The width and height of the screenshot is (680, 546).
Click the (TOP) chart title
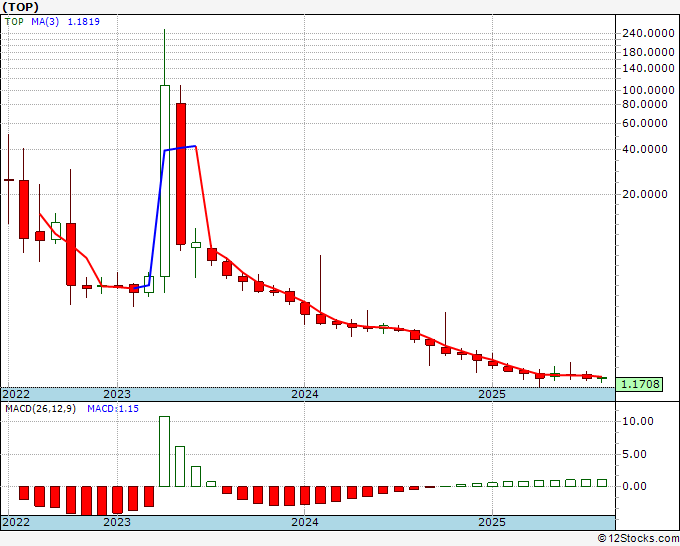point(20,7)
